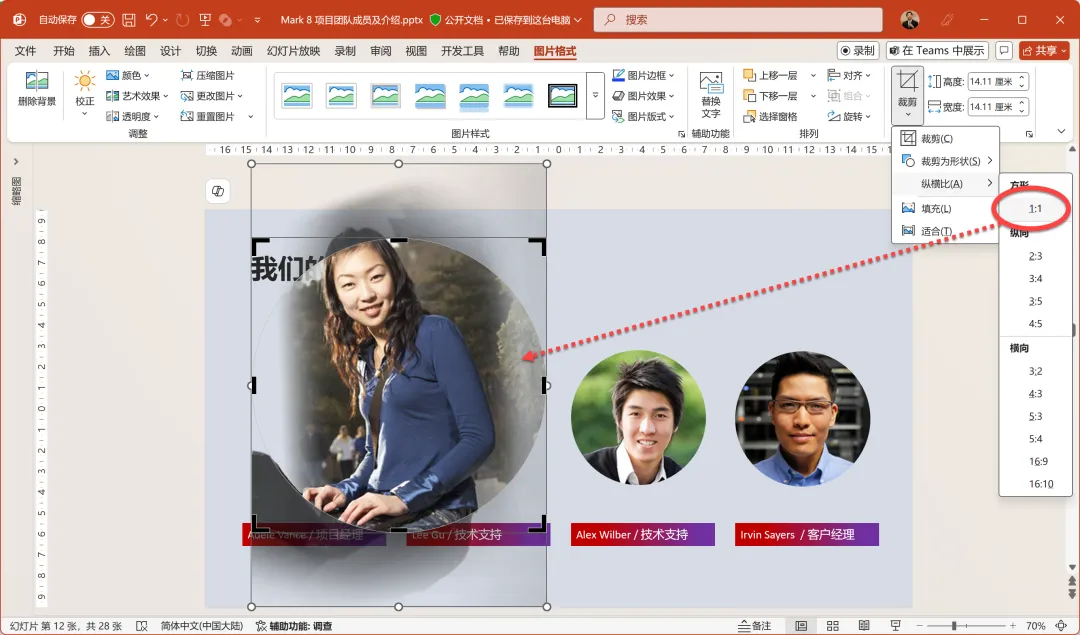Click the Undo arrow icon
The width and height of the screenshot is (1080, 635).
(x=152, y=20)
